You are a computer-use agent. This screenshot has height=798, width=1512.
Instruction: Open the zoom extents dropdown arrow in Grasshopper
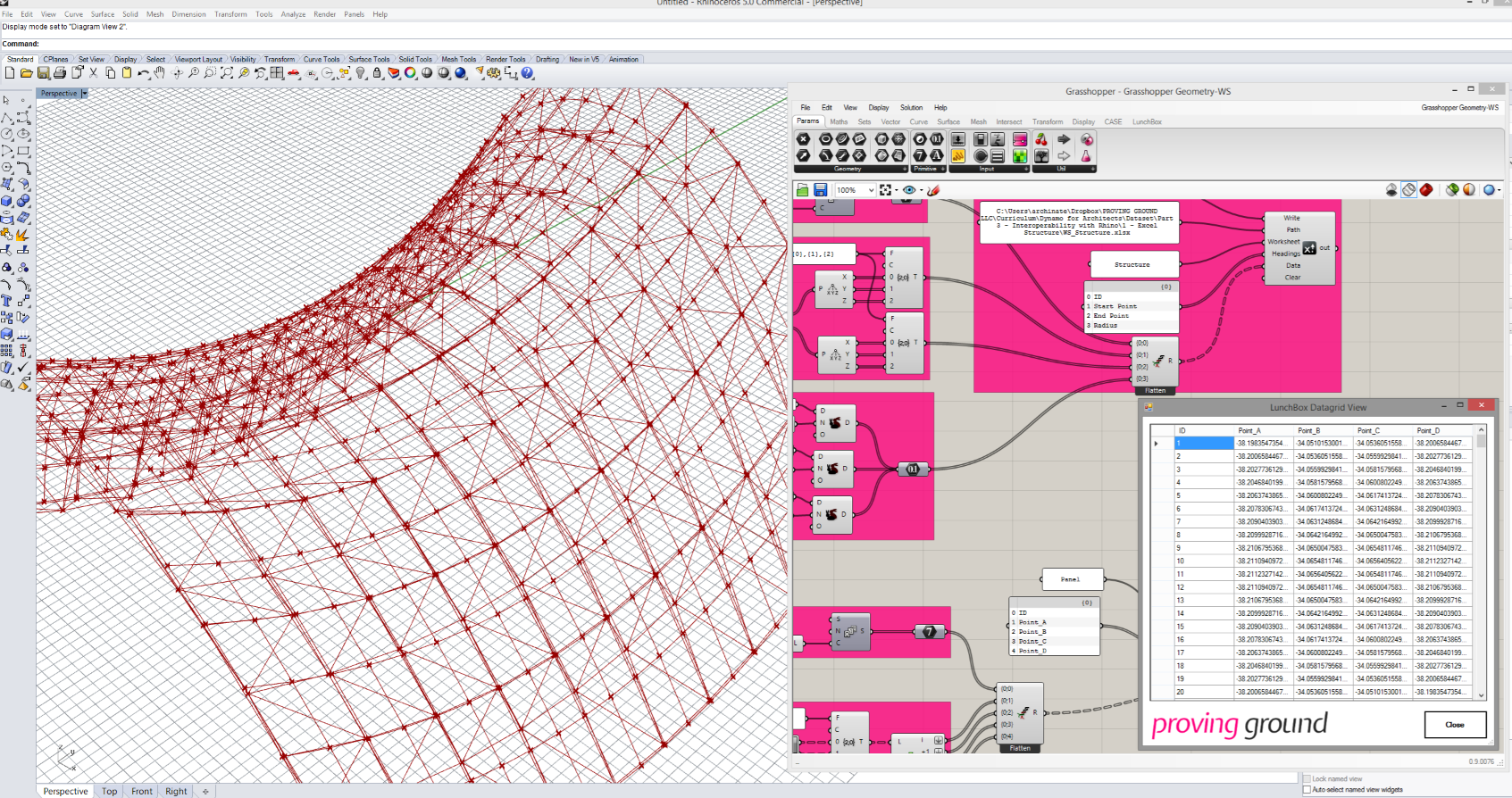click(x=897, y=190)
